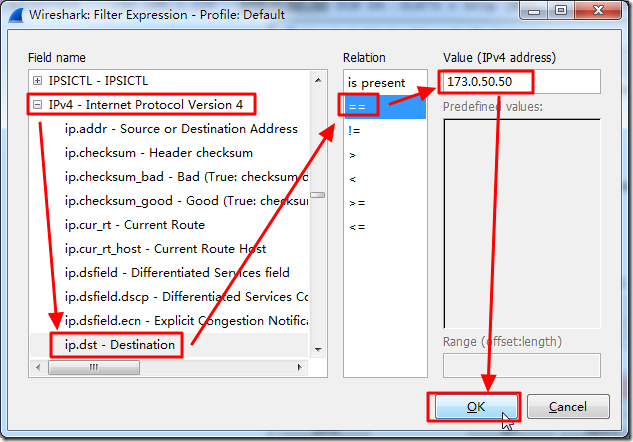
Task: Select ip.cur_rt_host Current Route Host
Action: pos(166,249)
